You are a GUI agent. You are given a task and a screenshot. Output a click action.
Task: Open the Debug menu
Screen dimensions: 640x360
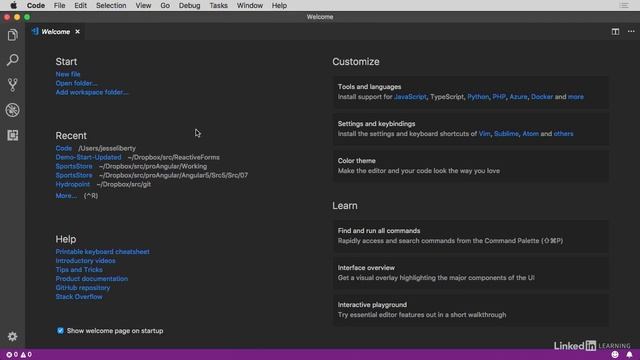189,5
